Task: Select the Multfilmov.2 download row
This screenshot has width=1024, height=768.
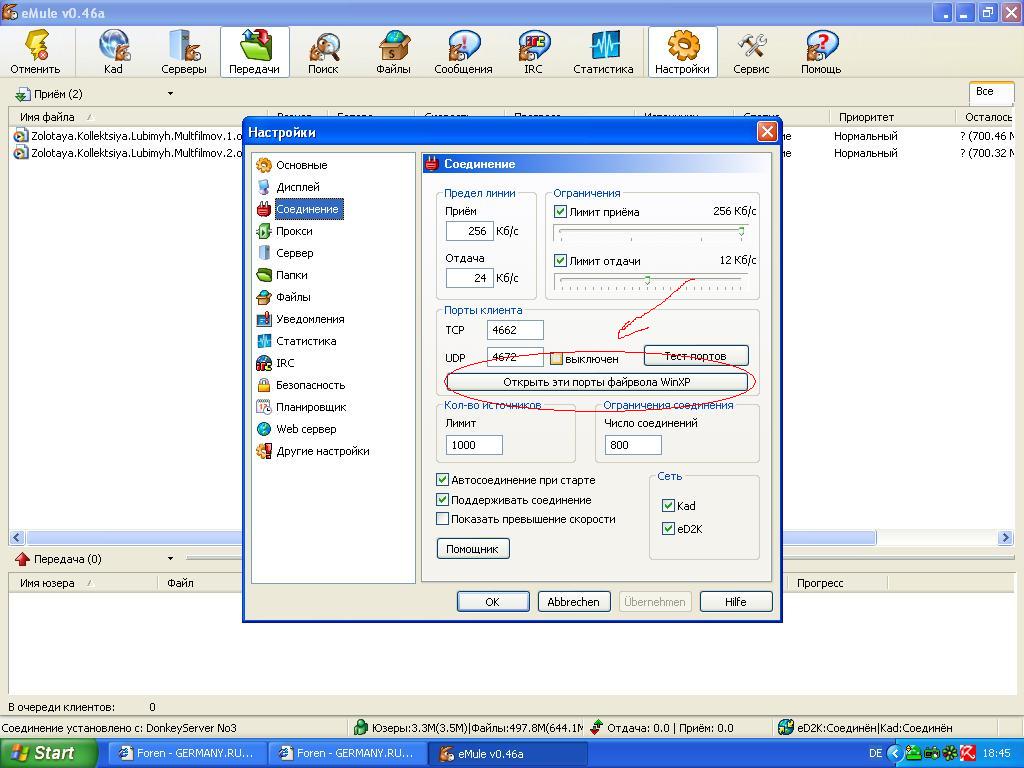Action: coord(127,153)
